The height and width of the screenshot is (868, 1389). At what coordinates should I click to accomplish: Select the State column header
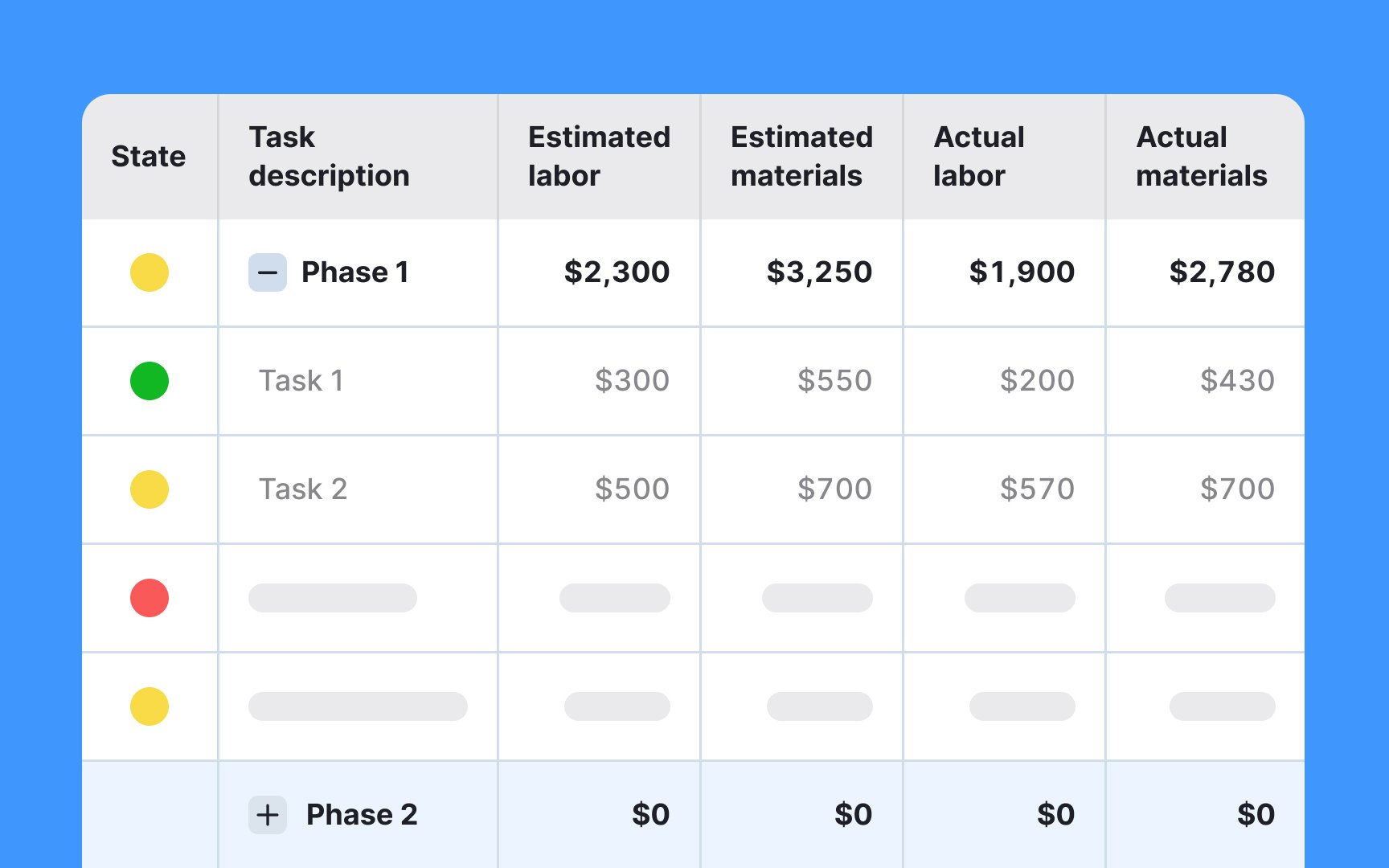click(149, 157)
